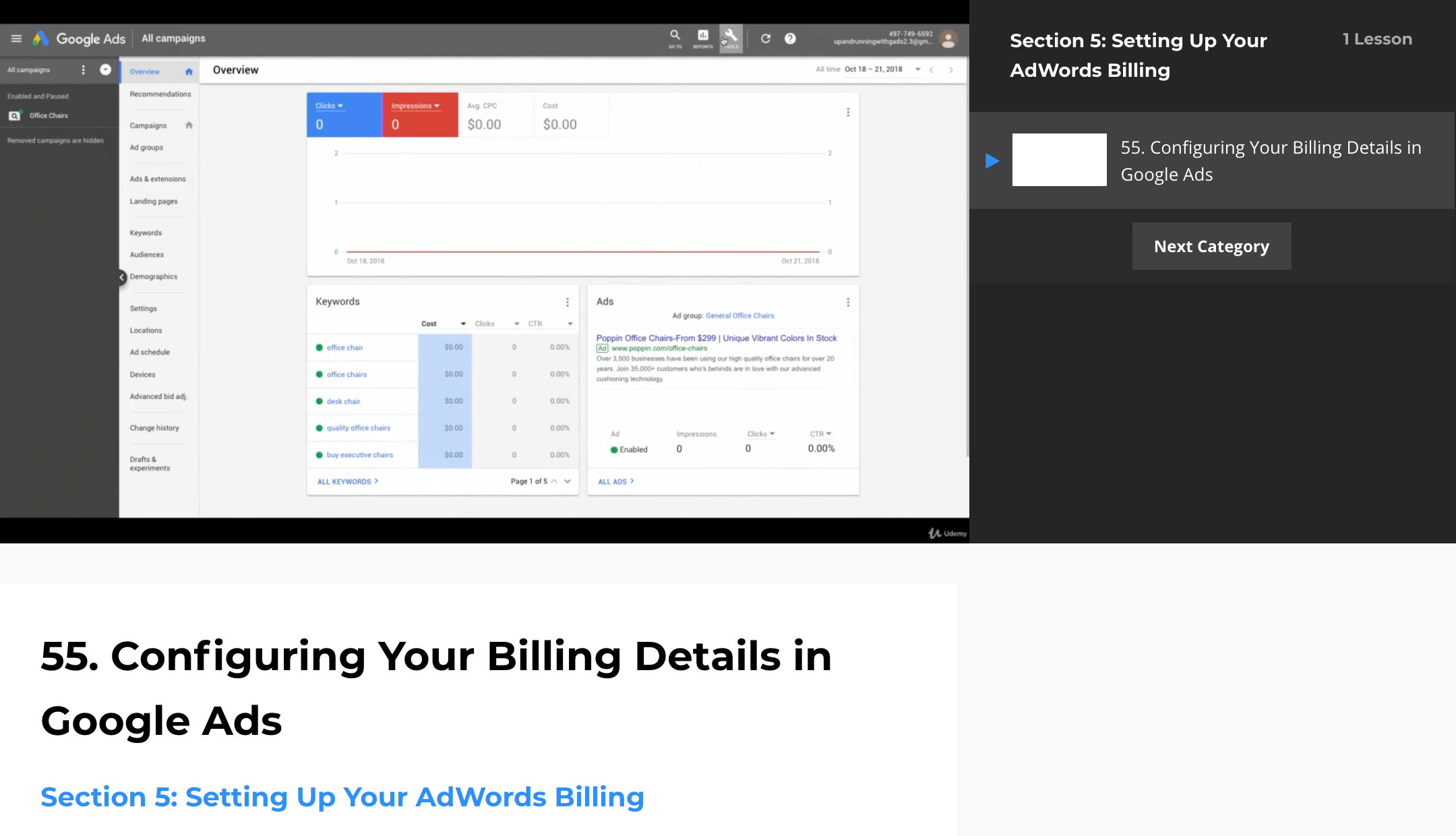
Task: Click the Section 5 AdWords Billing link
Action: (x=342, y=797)
